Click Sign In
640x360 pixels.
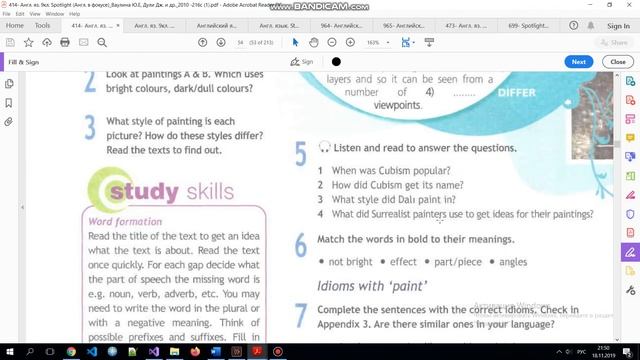[618, 26]
